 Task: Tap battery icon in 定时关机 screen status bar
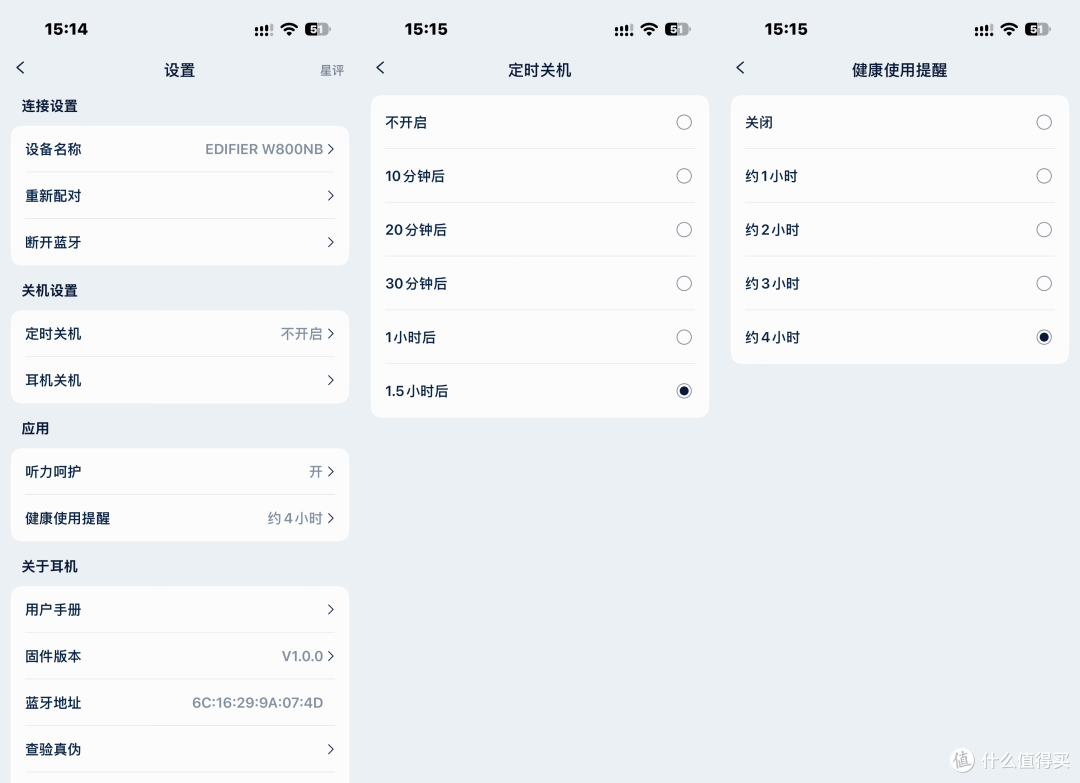click(678, 29)
